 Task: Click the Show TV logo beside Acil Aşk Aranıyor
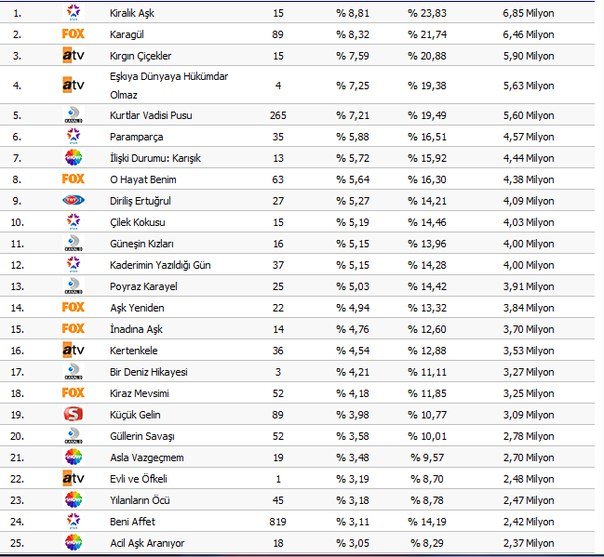tap(73, 543)
